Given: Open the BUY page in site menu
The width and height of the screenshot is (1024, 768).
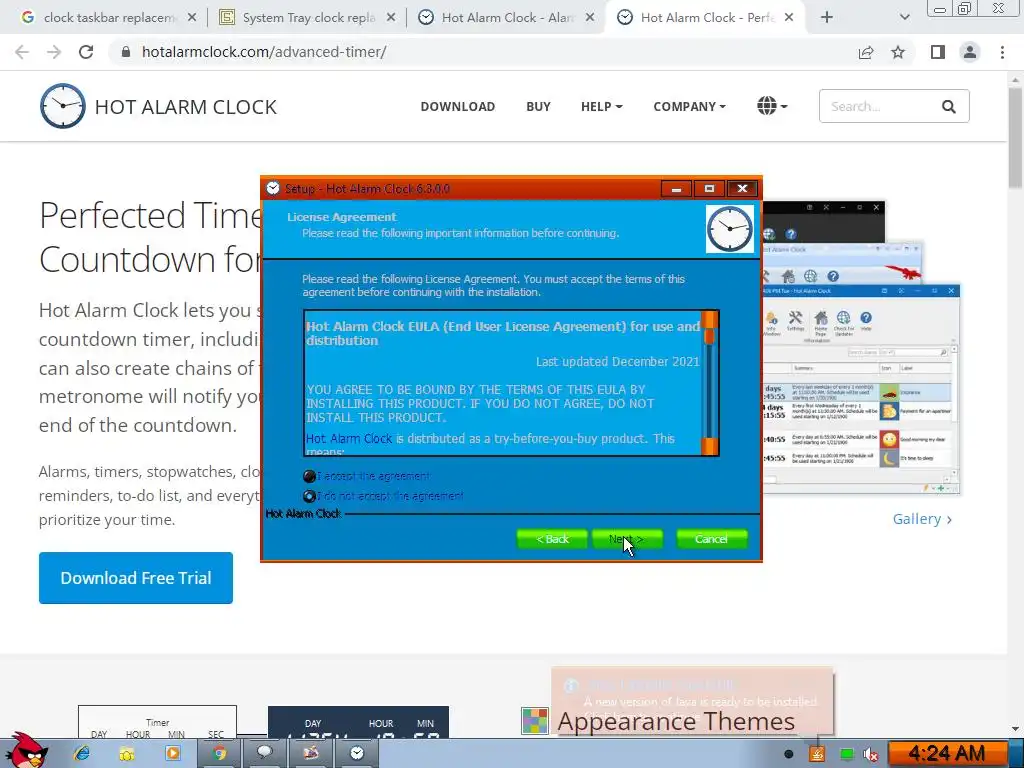Looking at the screenshot, I should (x=539, y=106).
